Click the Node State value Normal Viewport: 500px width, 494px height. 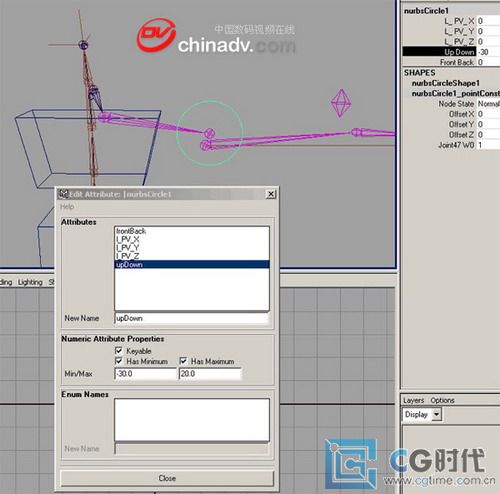(489, 104)
